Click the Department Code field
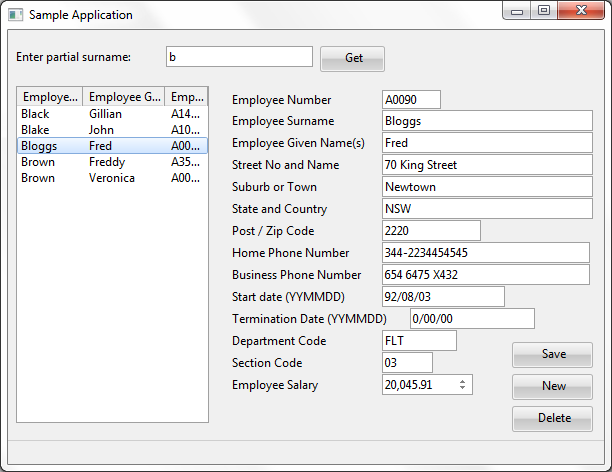 [x=418, y=341]
